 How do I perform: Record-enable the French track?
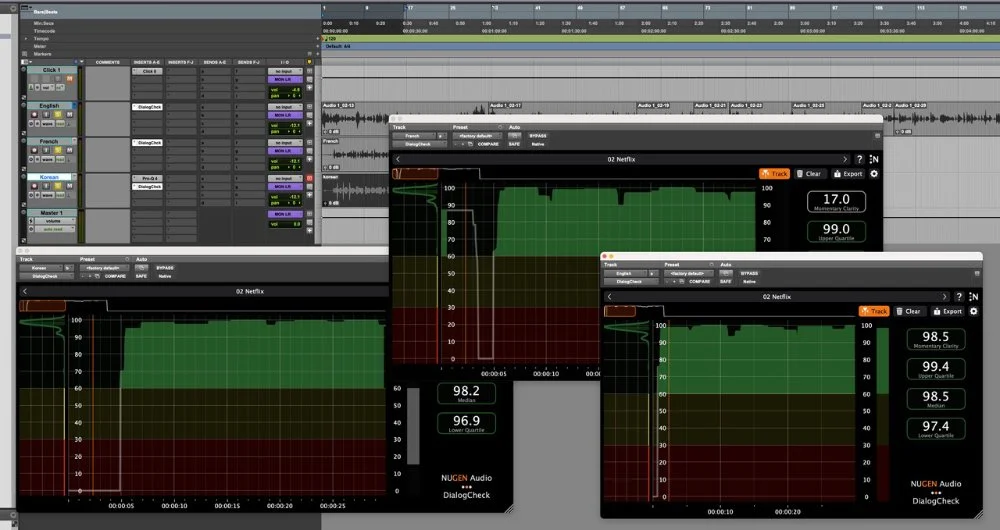[x=33, y=151]
